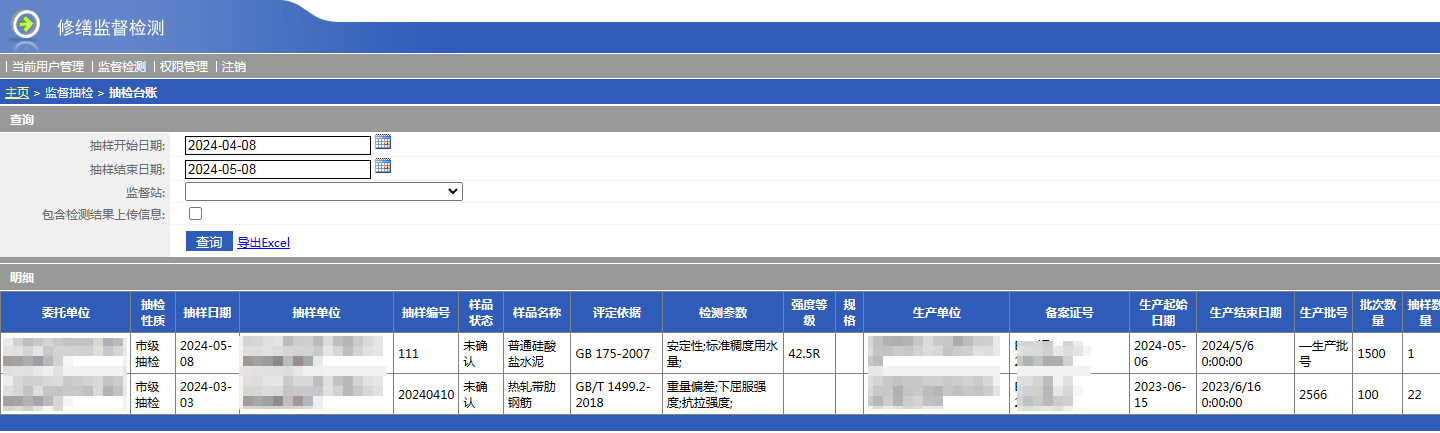Open calendar picker for 抽样开始日期
This screenshot has height=433, width=1440.
pyautogui.click(x=383, y=143)
